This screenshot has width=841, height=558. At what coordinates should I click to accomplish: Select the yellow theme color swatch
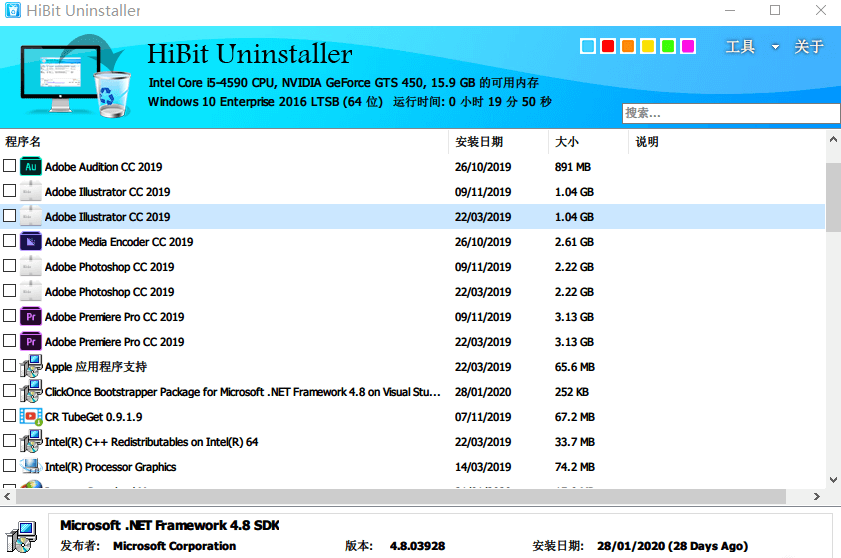(648, 46)
